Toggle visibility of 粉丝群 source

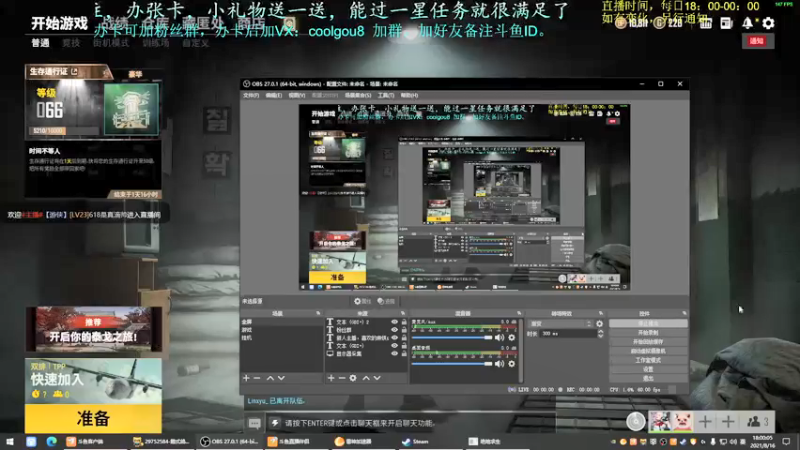pyautogui.click(x=394, y=330)
